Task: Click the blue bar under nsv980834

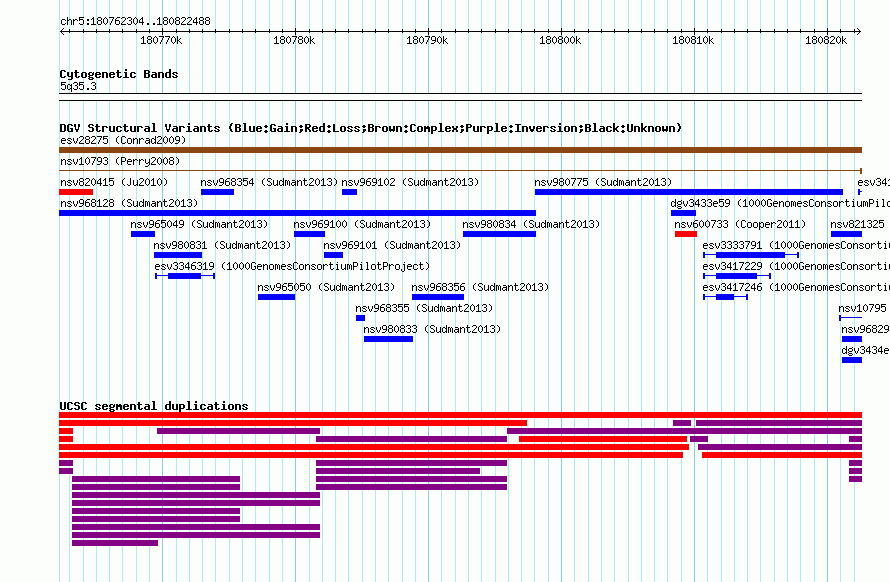Action: [499, 234]
